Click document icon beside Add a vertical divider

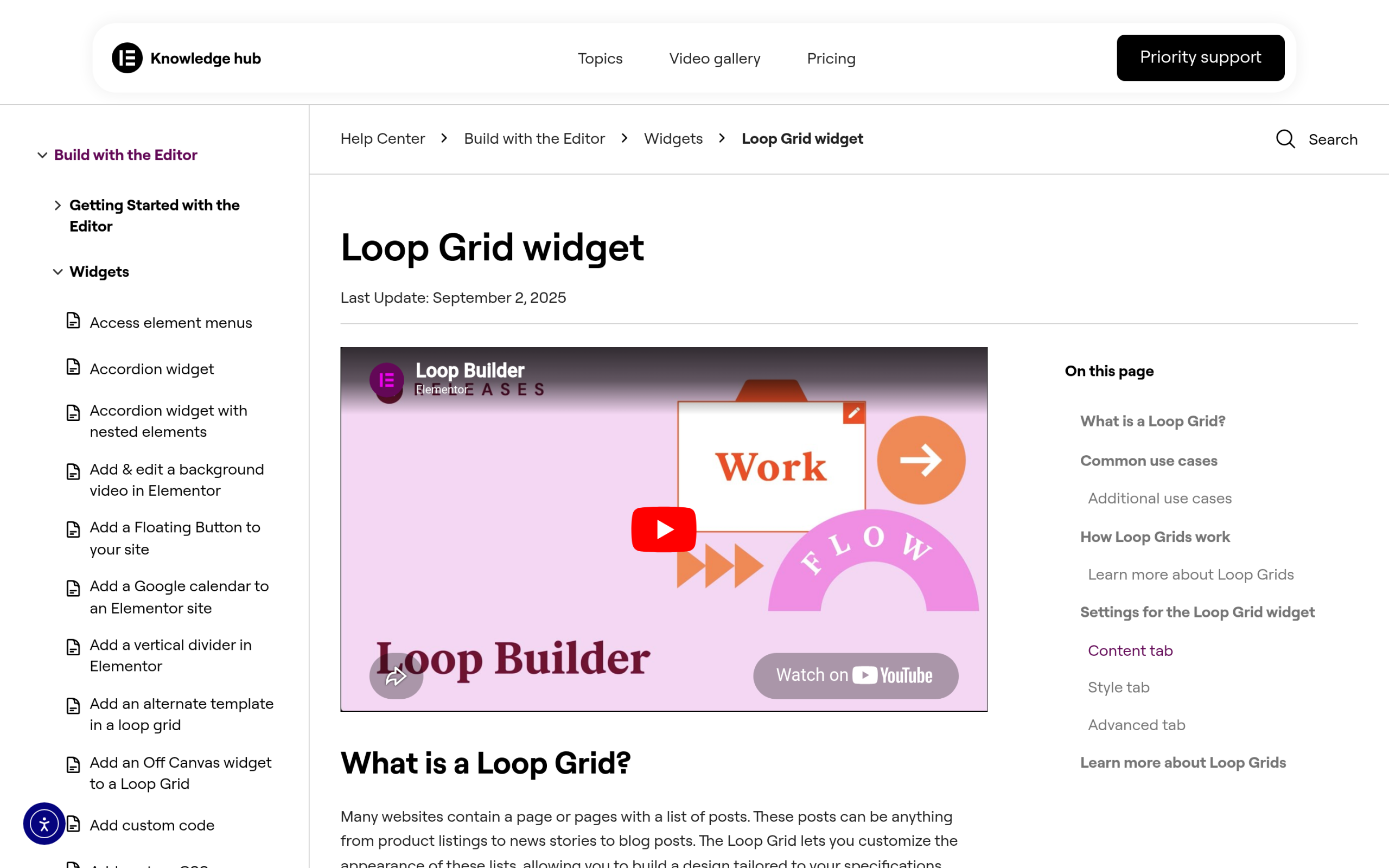click(x=73, y=647)
